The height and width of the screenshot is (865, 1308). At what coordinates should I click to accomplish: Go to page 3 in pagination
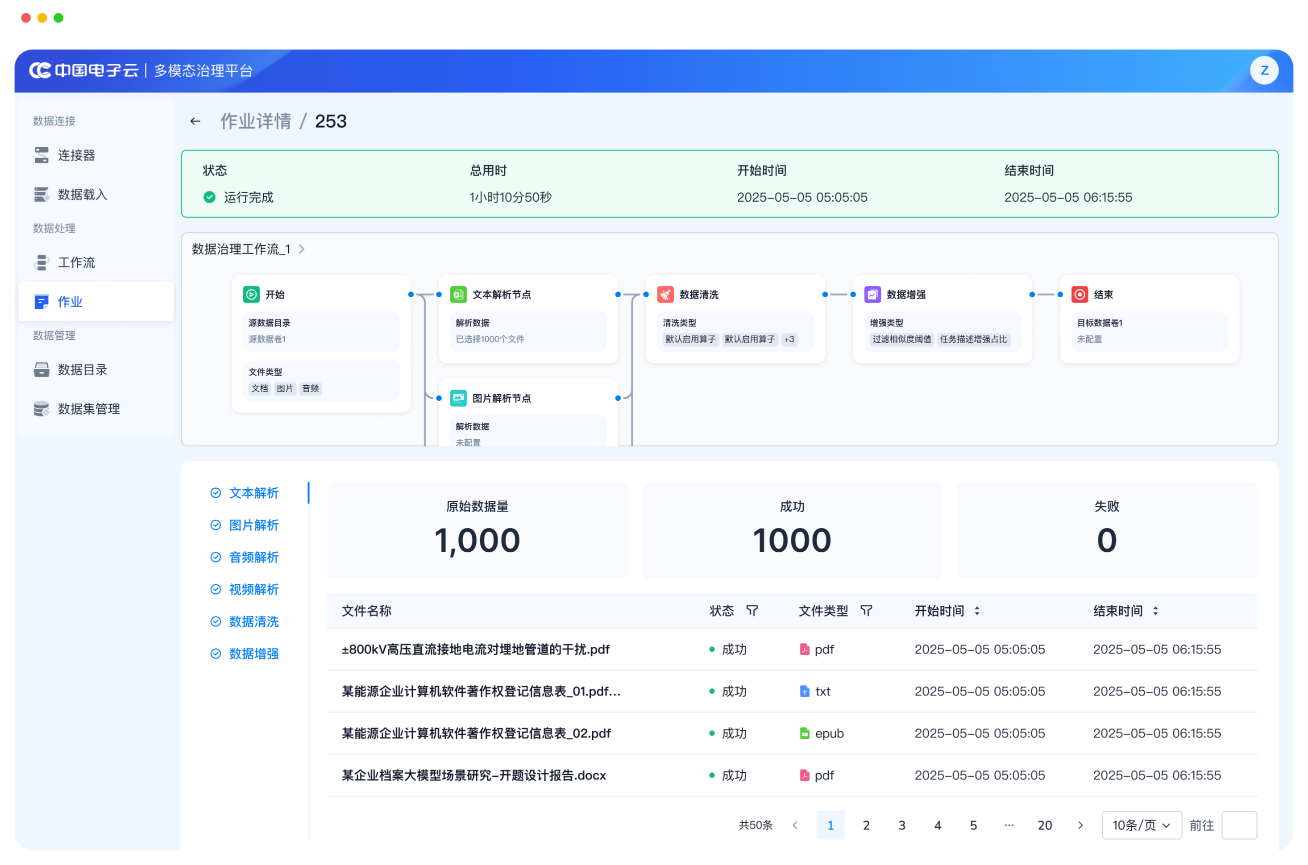(x=902, y=825)
